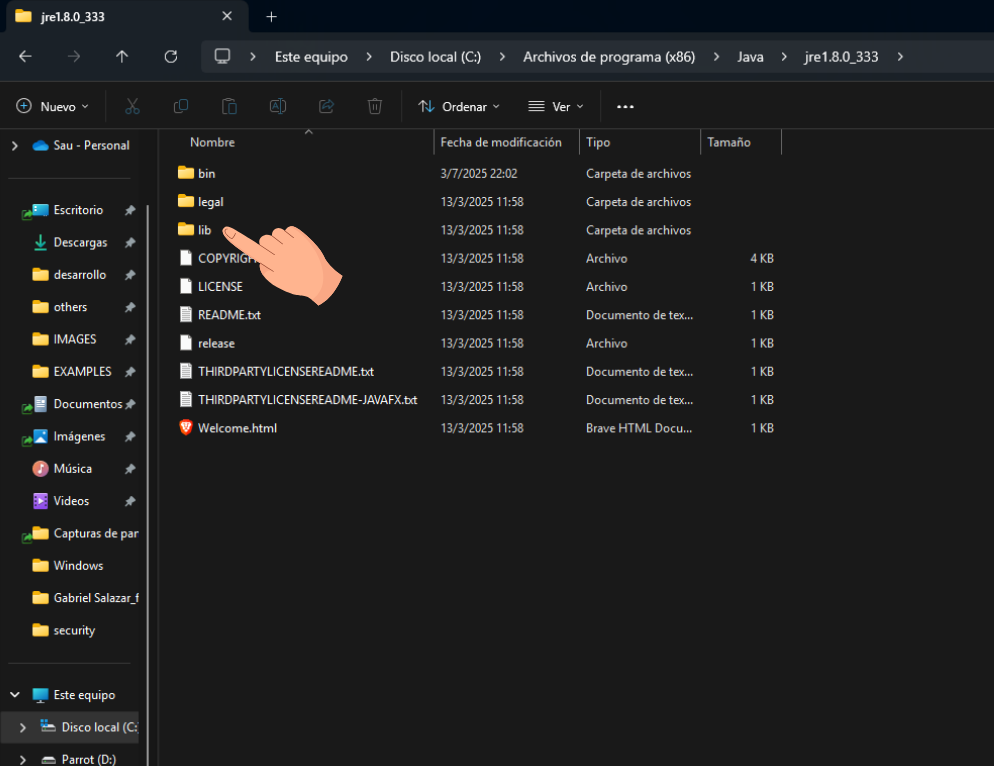Navigate to Este equipo in breadcrumb
The height and width of the screenshot is (766, 994).
point(311,57)
